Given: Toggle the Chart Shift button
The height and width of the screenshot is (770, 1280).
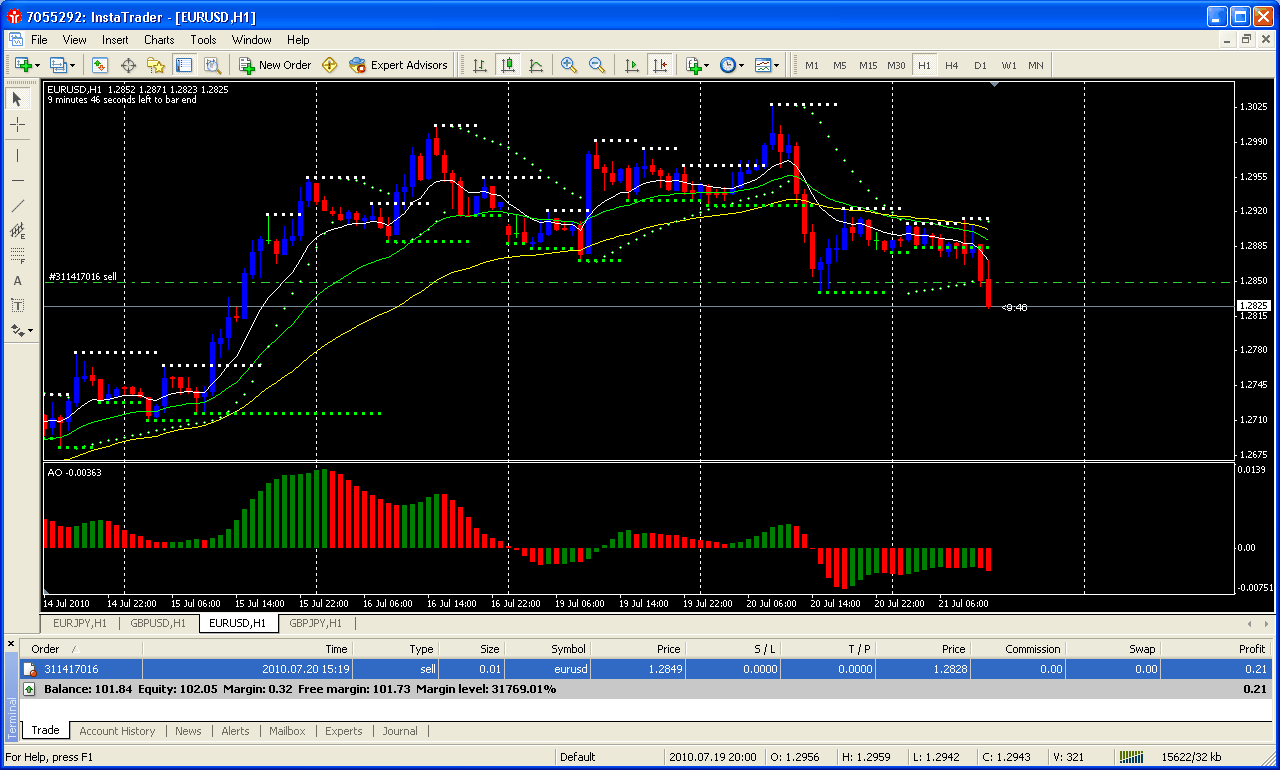Looking at the screenshot, I should (x=659, y=65).
